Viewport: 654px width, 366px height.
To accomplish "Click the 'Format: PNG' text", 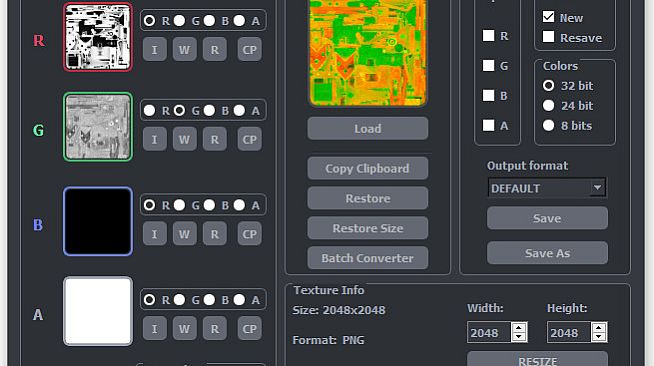I will pyautogui.click(x=328, y=340).
